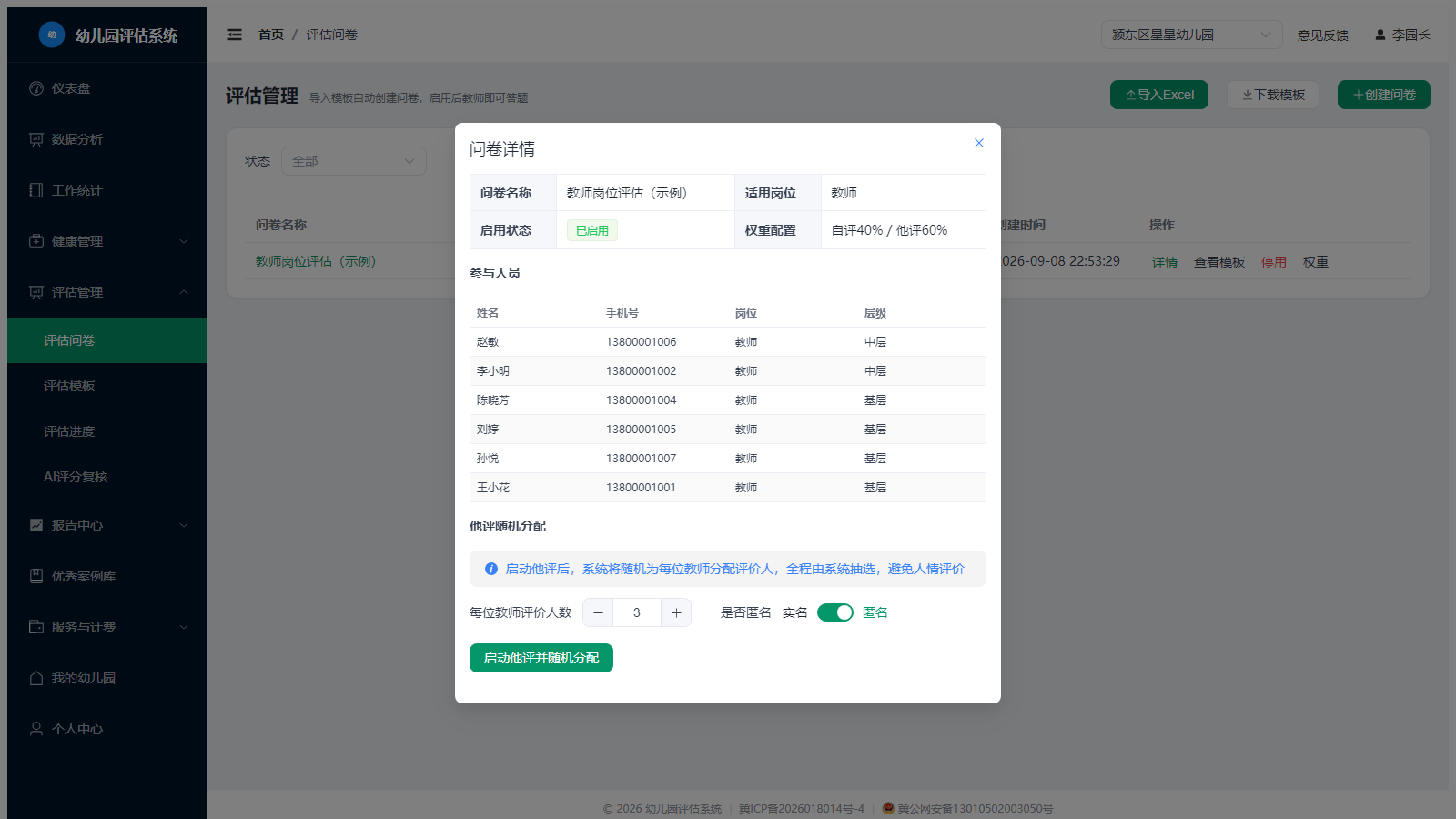This screenshot has height=819, width=1456.
Task: Click phone number 13800001006 for 赵敏
Action: click(642, 342)
